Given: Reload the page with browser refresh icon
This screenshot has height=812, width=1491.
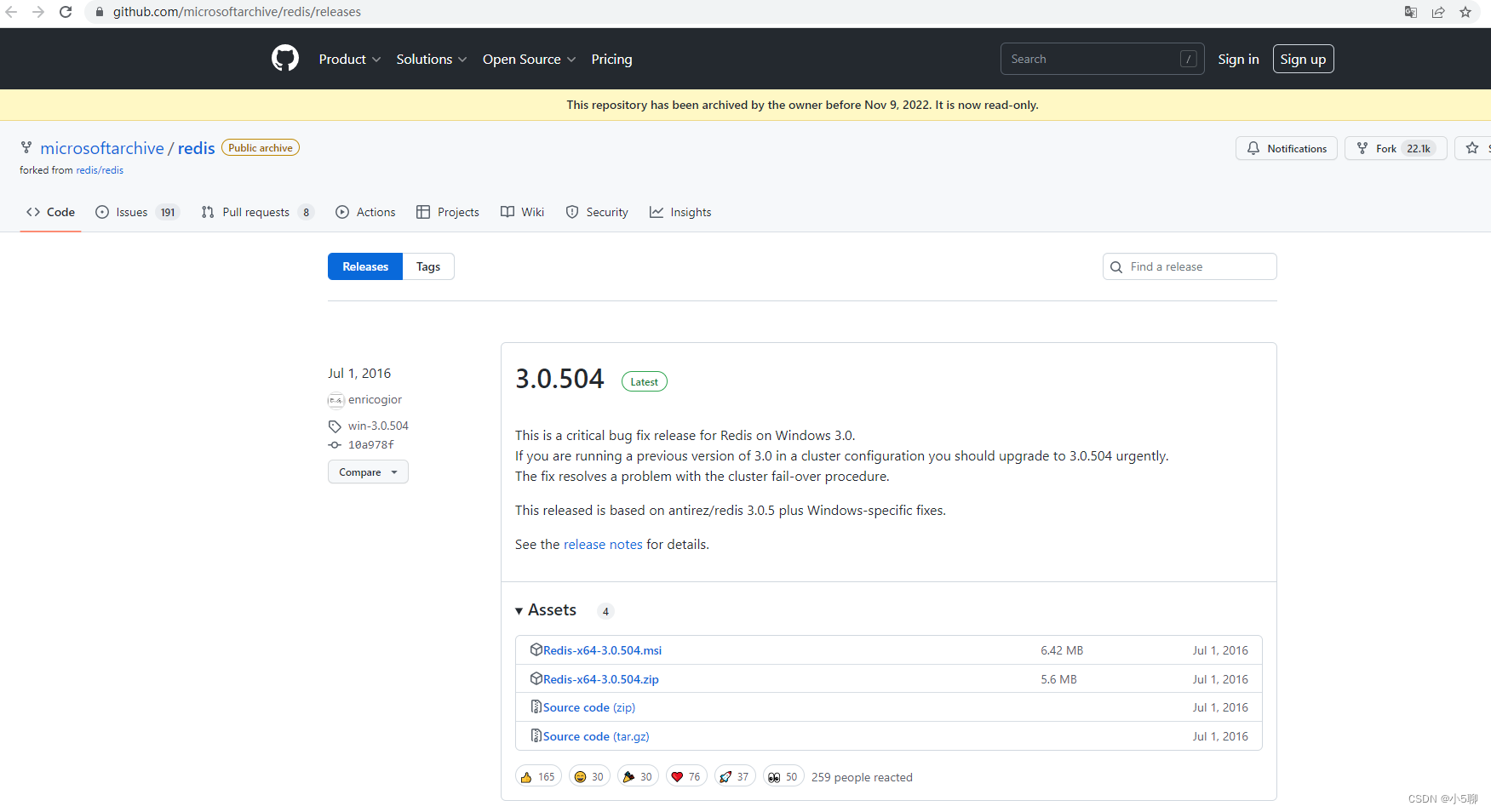Looking at the screenshot, I should click(66, 12).
